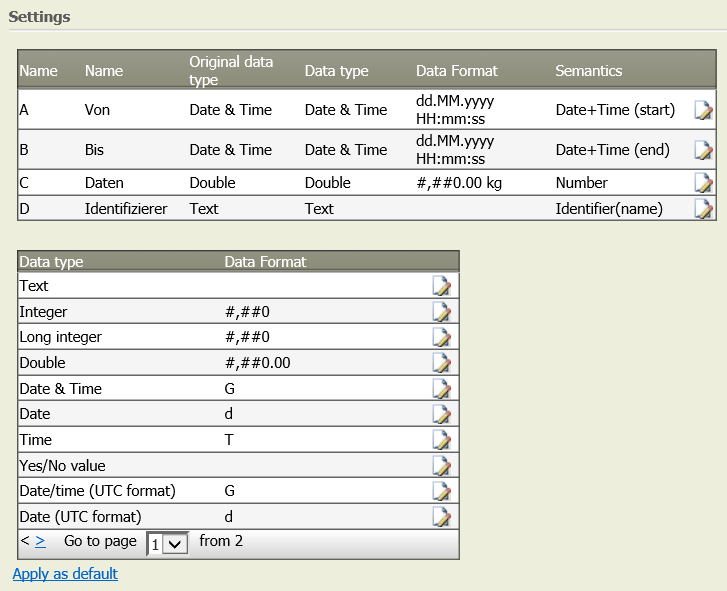Click the 'from 2' page count text
Image resolution: width=727 pixels, height=591 pixels.
pos(221,541)
